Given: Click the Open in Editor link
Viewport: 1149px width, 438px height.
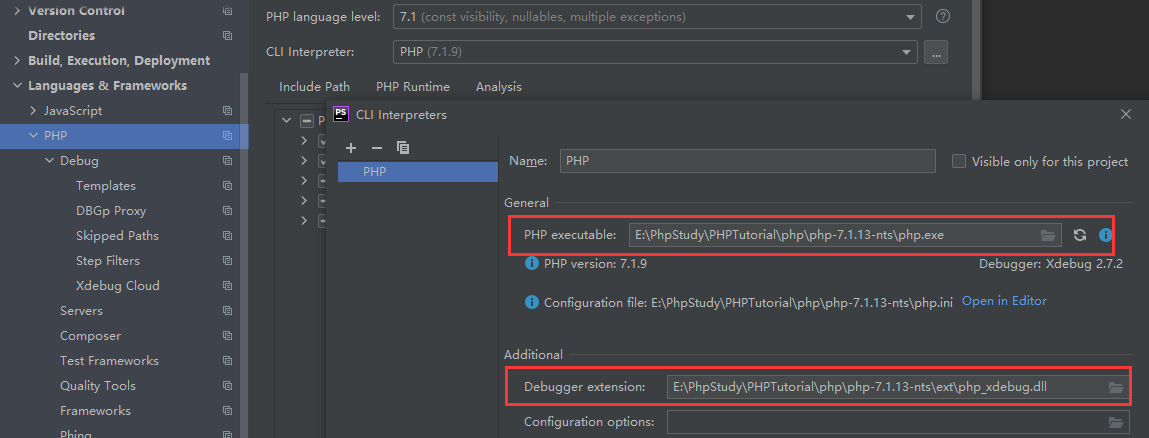Looking at the screenshot, I should point(1004,301).
